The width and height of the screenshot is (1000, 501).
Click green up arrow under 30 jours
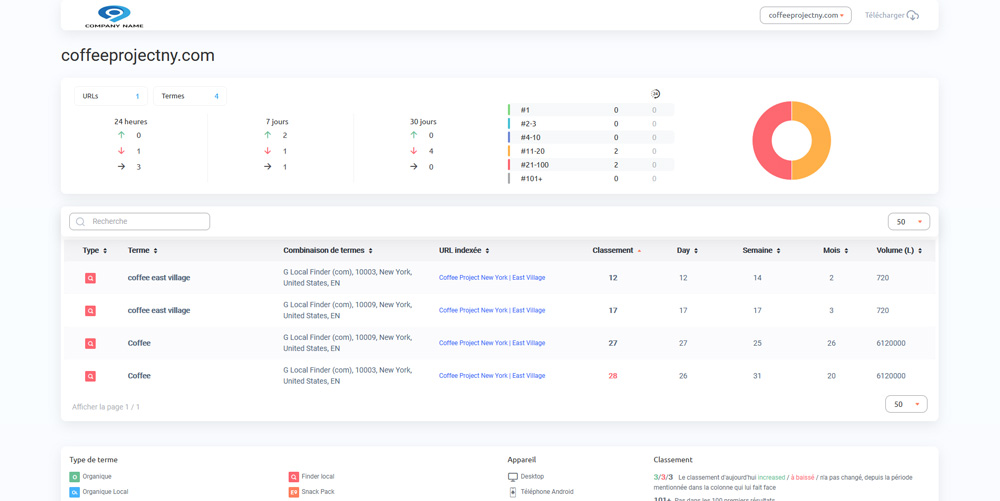pyautogui.click(x=413, y=135)
